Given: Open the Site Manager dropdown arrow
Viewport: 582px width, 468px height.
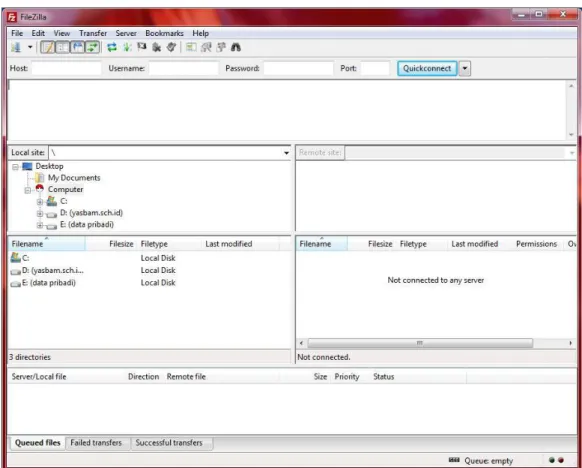Looking at the screenshot, I should [x=30, y=47].
